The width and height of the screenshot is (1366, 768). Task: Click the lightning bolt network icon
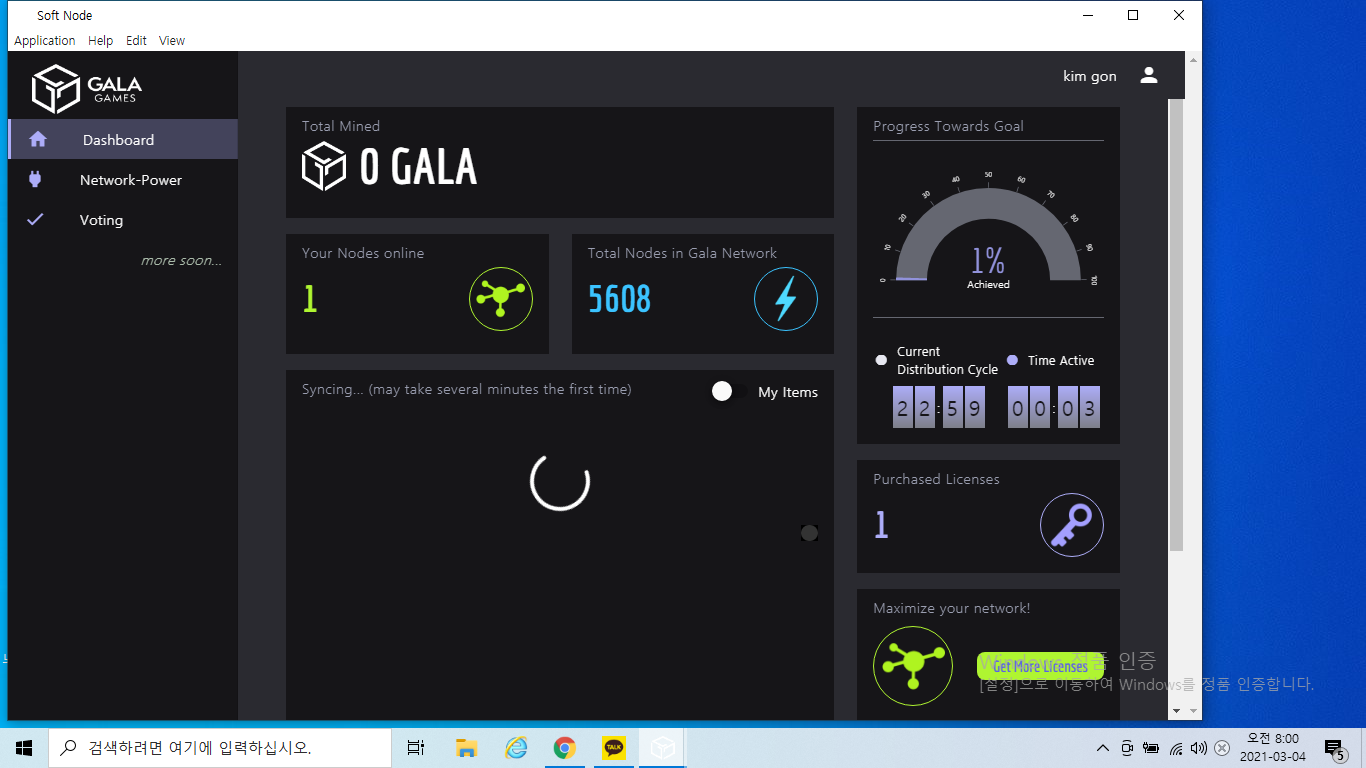[786, 299]
